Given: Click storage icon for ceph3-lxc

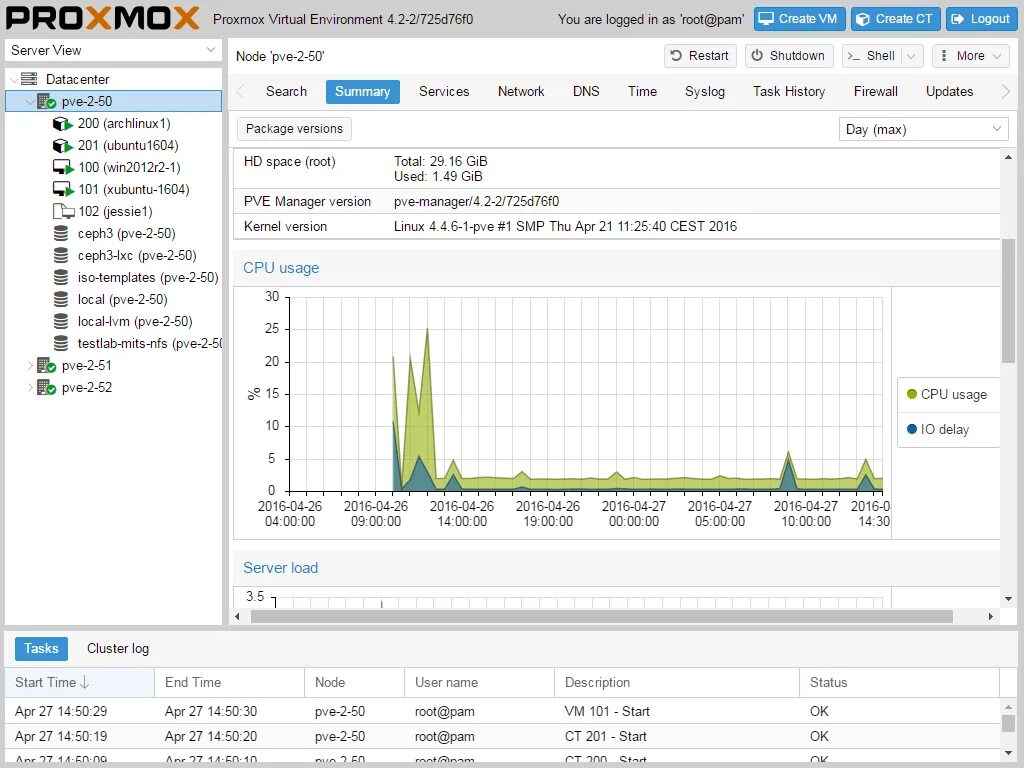Looking at the screenshot, I should click(x=61, y=255).
